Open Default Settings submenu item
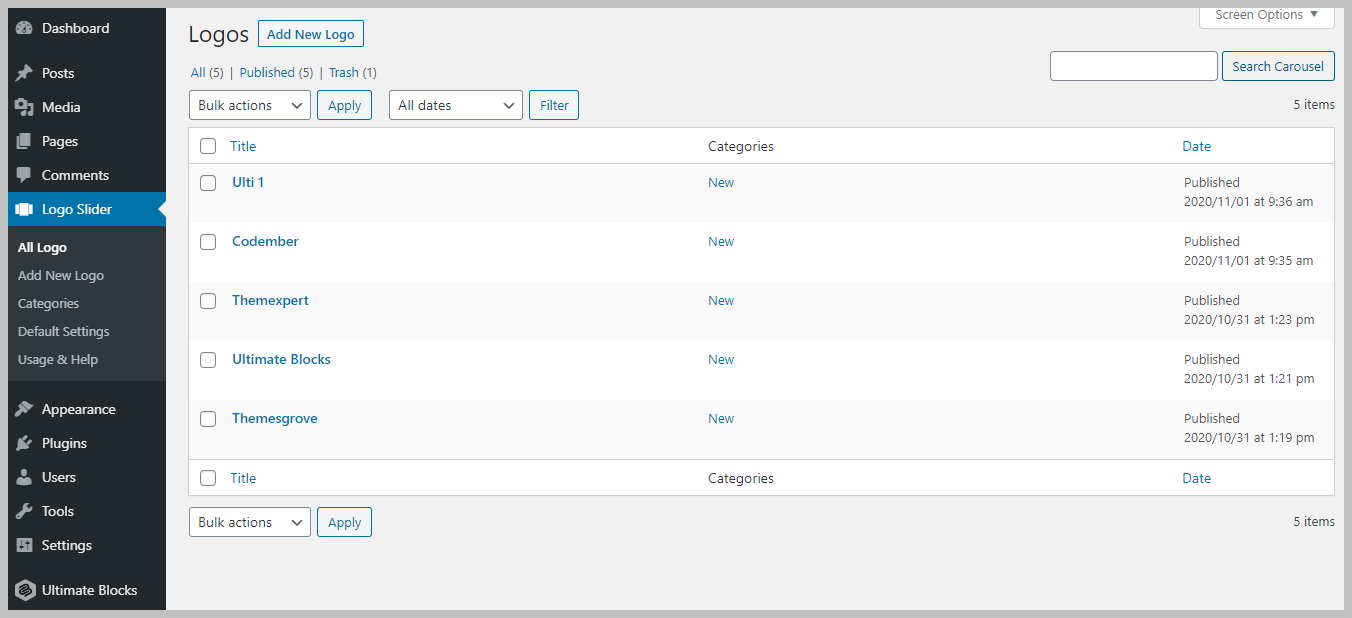 coord(64,331)
